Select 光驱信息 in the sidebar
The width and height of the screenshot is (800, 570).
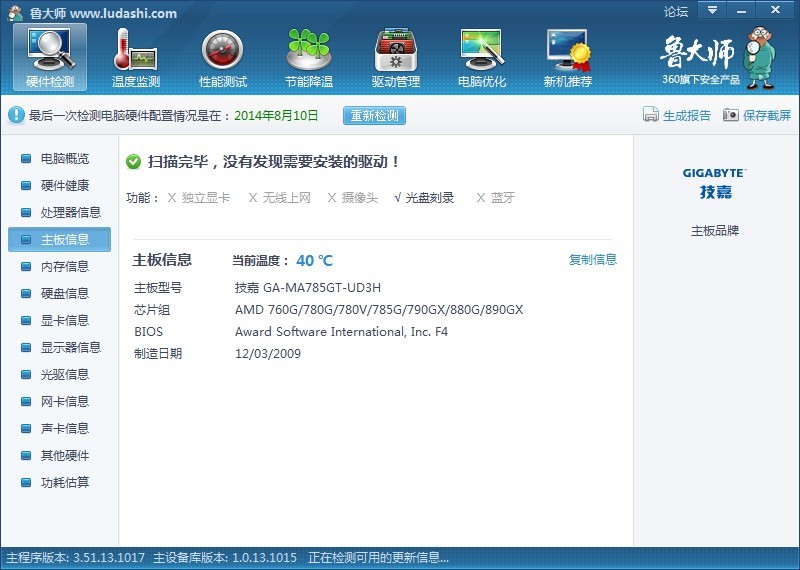[x=59, y=375]
